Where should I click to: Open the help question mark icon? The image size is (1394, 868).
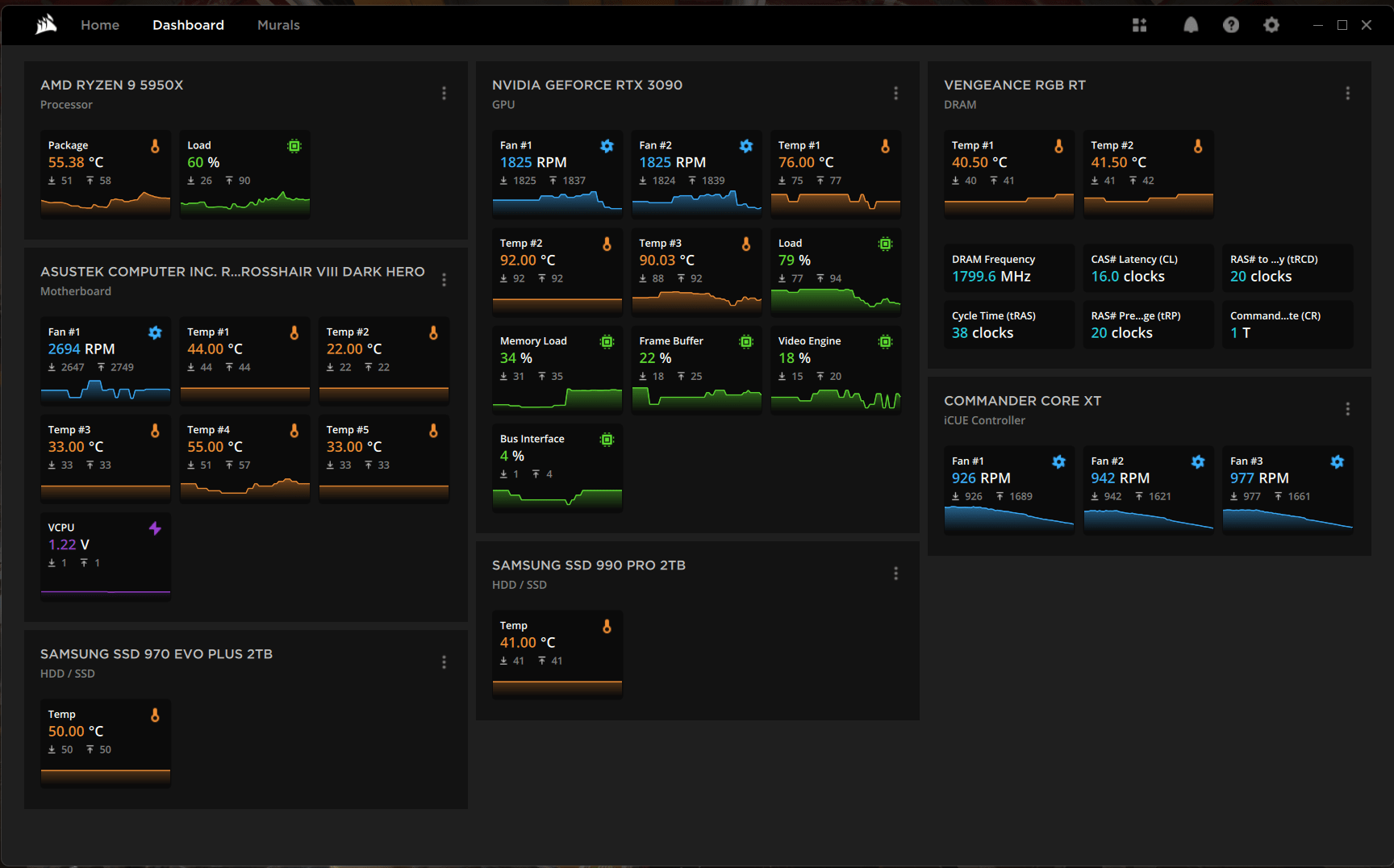(1231, 25)
